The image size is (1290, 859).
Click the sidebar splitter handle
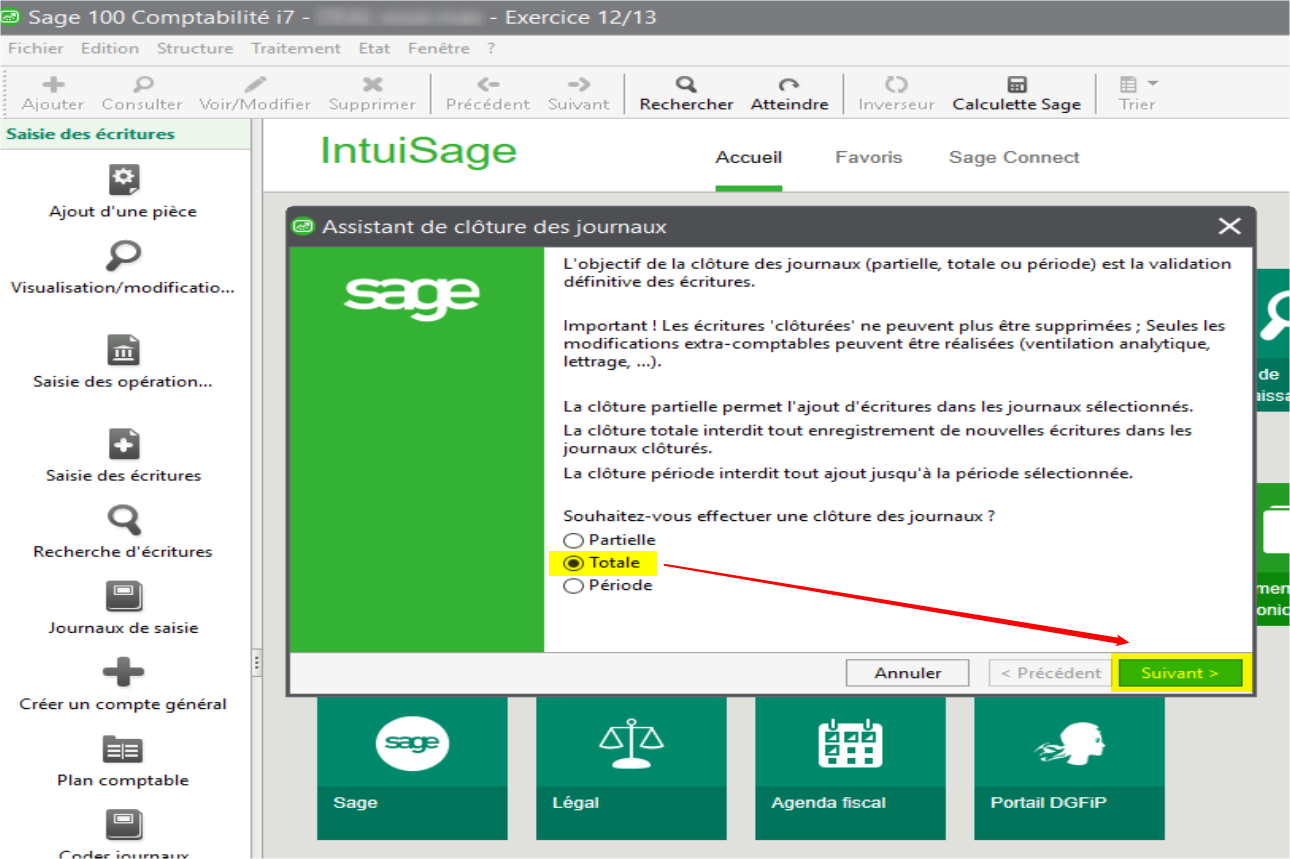(x=256, y=661)
